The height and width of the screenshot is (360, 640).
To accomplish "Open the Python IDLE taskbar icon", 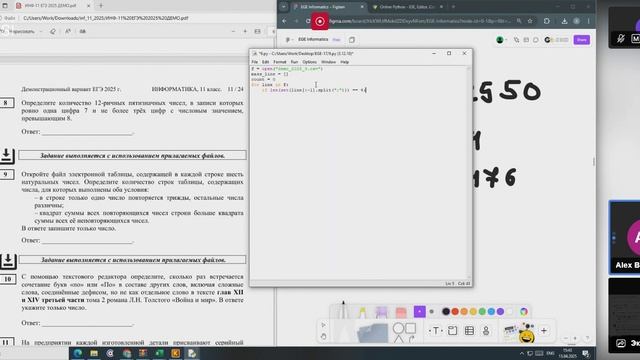I will (192, 353).
